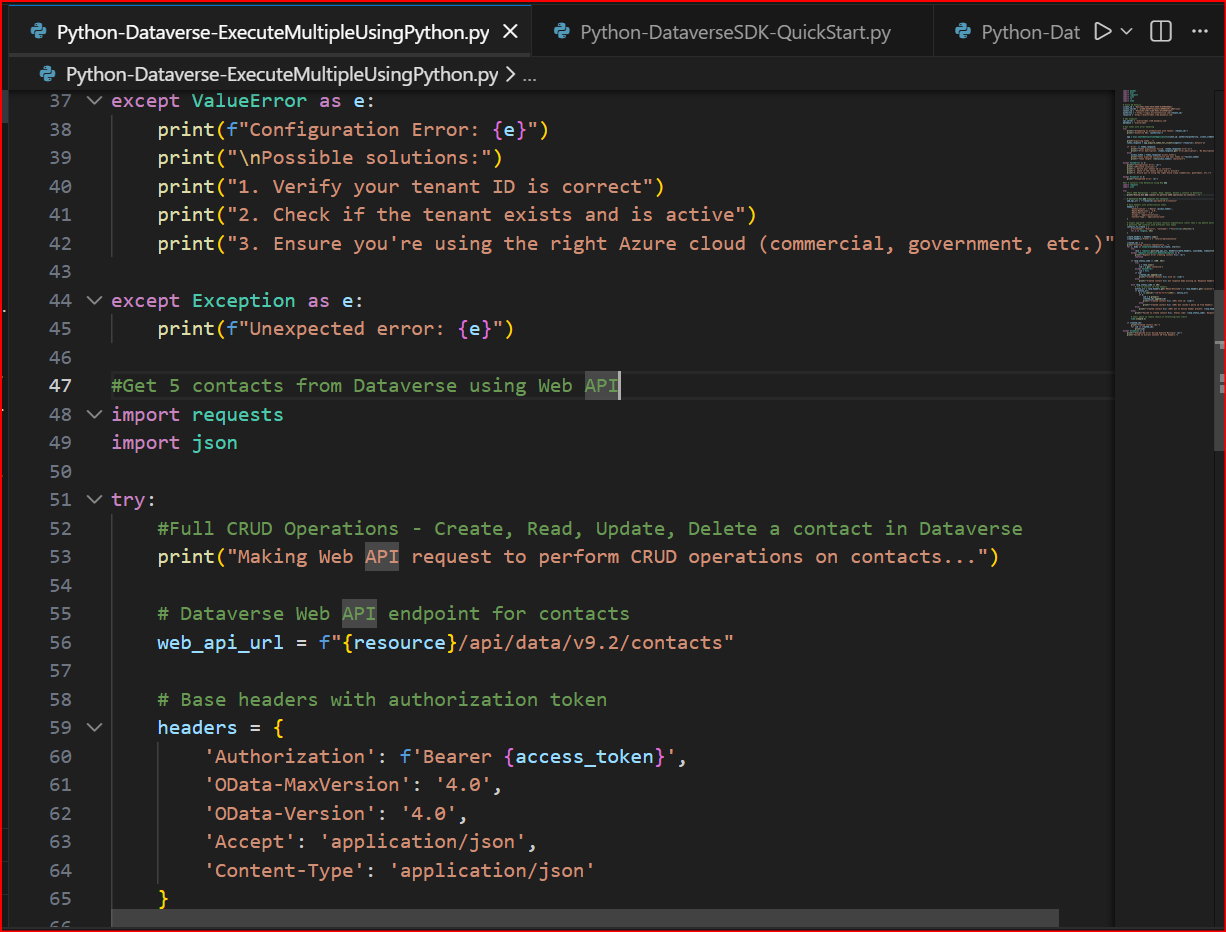Close the ExecuteMultipleUsingPython.py tab

click(510, 31)
